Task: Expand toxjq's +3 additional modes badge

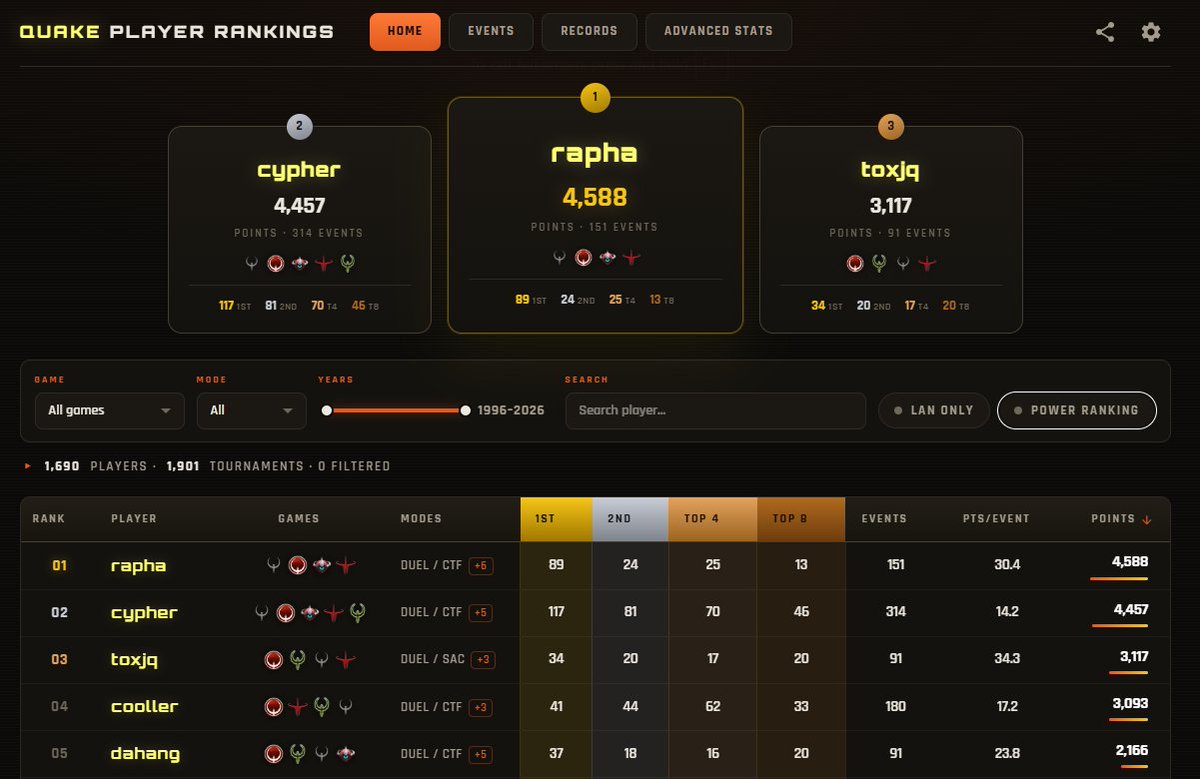Action: pyautogui.click(x=483, y=660)
